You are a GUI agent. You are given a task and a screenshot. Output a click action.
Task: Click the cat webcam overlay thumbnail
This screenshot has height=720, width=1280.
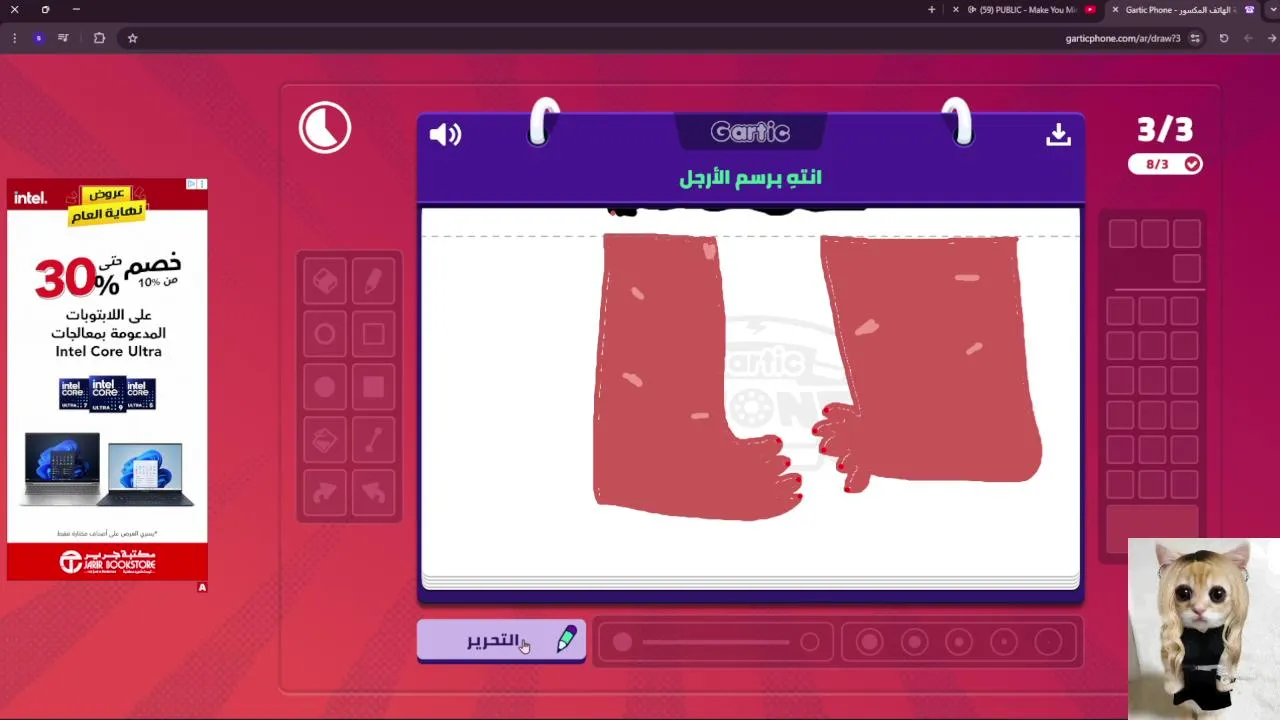[x=1204, y=629]
